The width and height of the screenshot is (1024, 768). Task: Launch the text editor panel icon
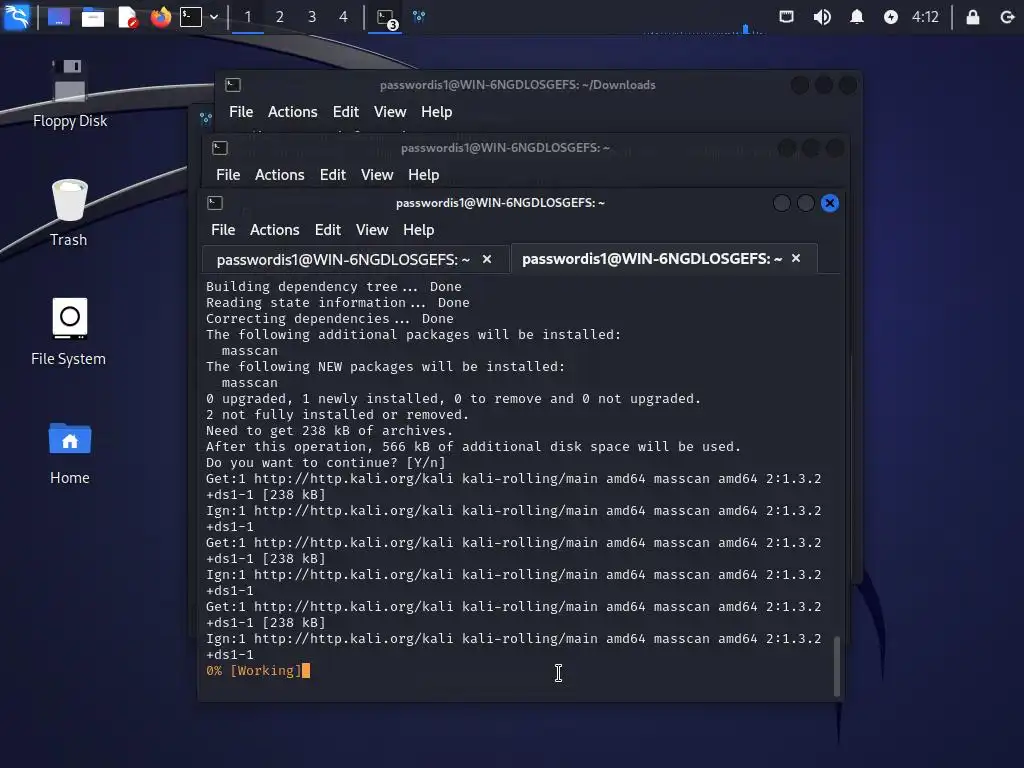(x=128, y=17)
